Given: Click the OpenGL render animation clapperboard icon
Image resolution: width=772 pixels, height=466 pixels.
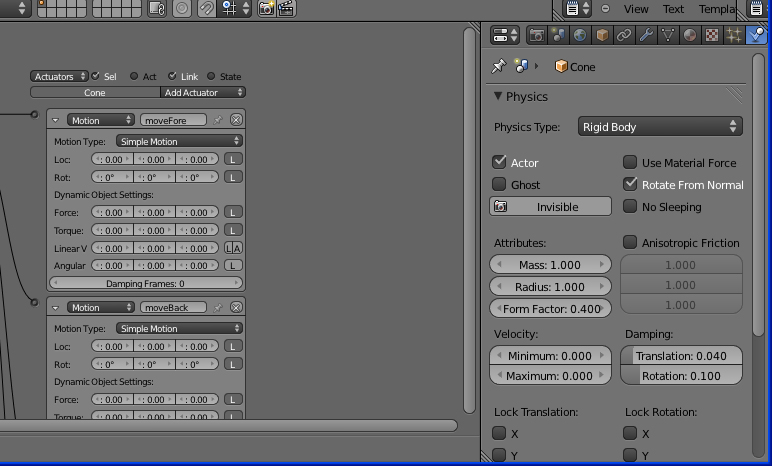Looking at the screenshot, I should point(287,8).
